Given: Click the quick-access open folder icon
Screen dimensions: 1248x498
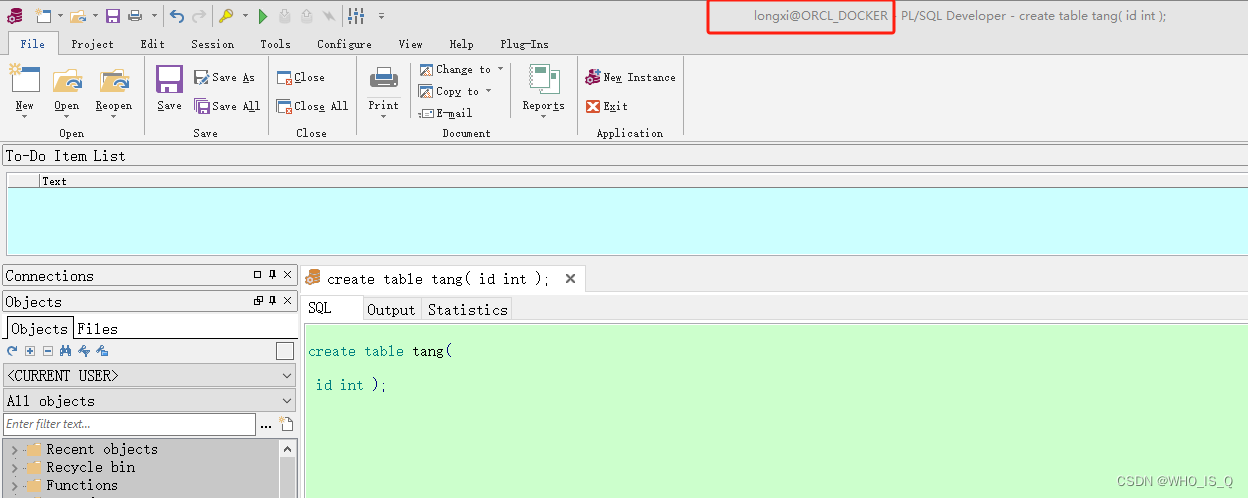Looking at the screenshot, I should click(78, 16).
